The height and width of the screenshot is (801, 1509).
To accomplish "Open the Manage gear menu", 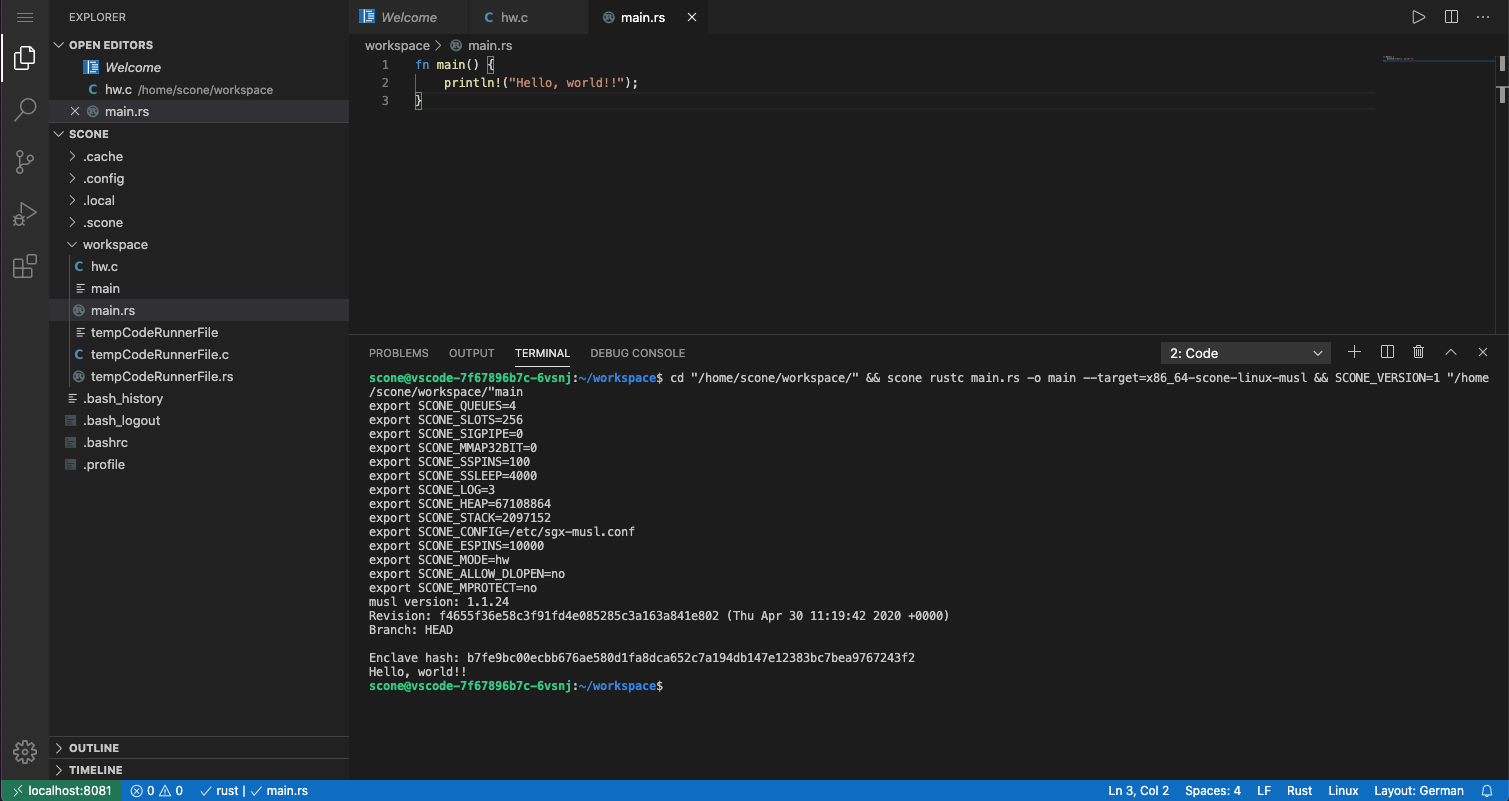I will tap(24, 751).
